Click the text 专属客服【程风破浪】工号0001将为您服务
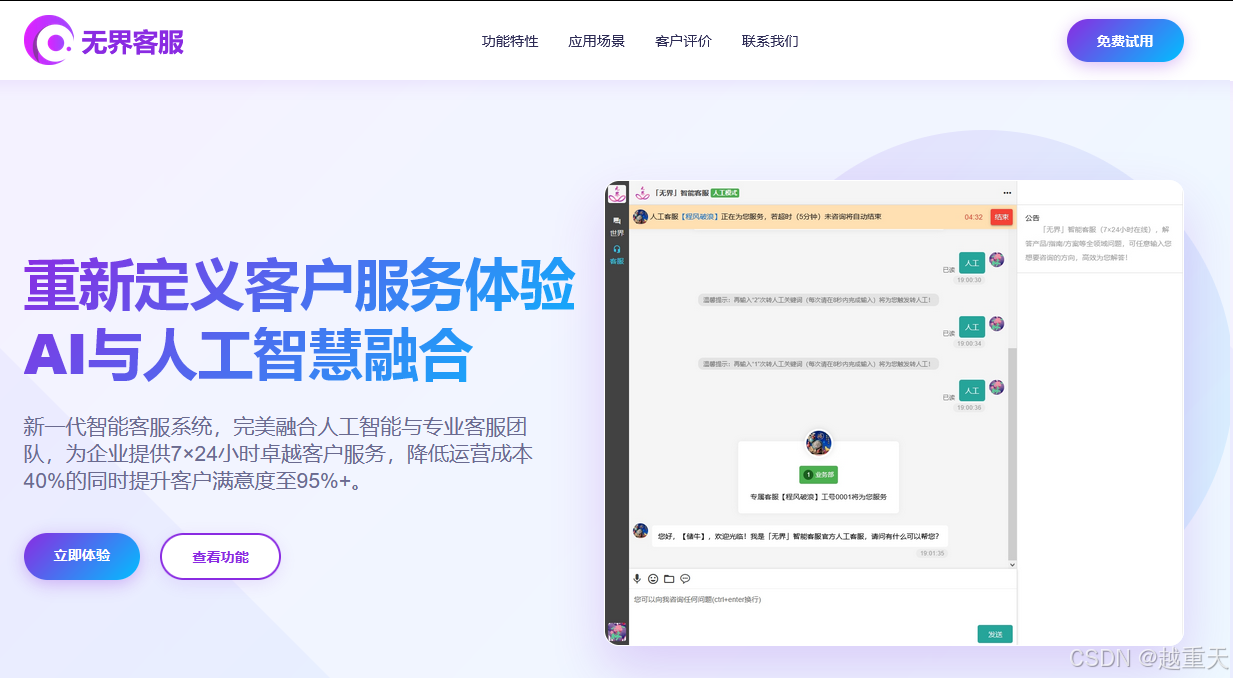 818,497
